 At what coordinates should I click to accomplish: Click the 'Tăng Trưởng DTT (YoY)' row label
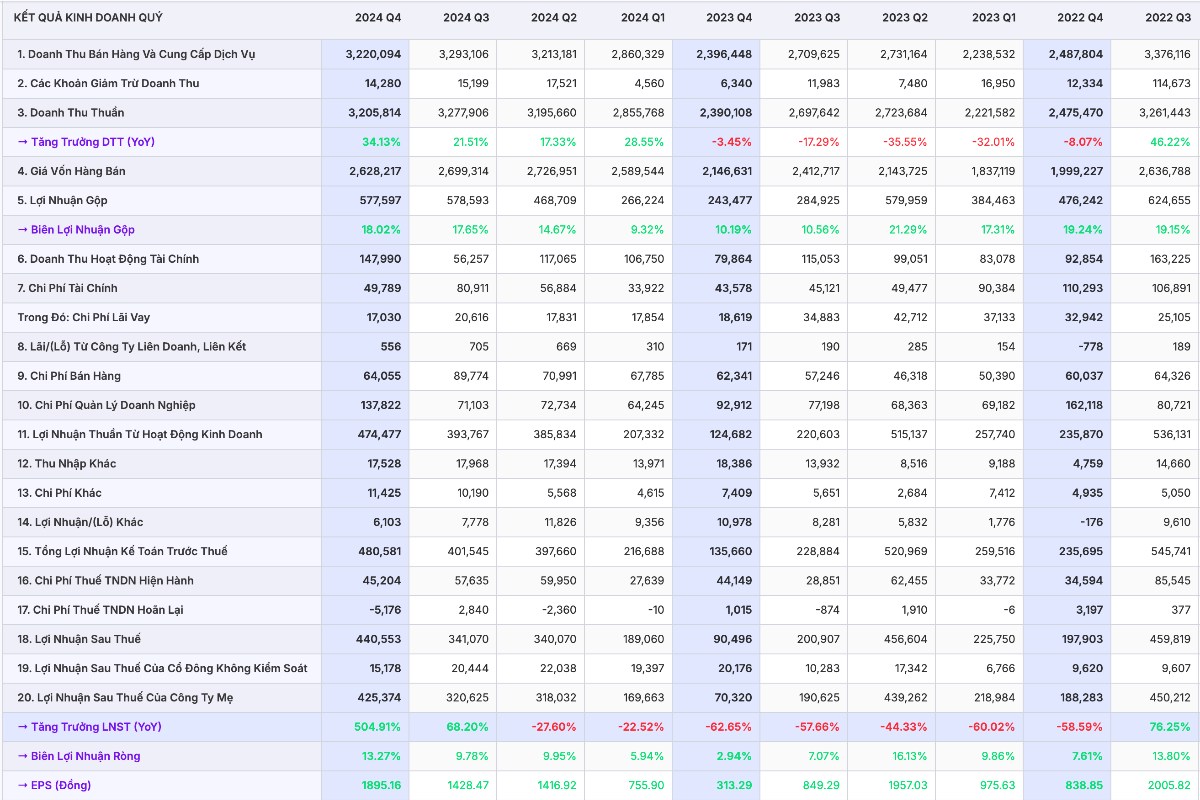coord(86,142)
